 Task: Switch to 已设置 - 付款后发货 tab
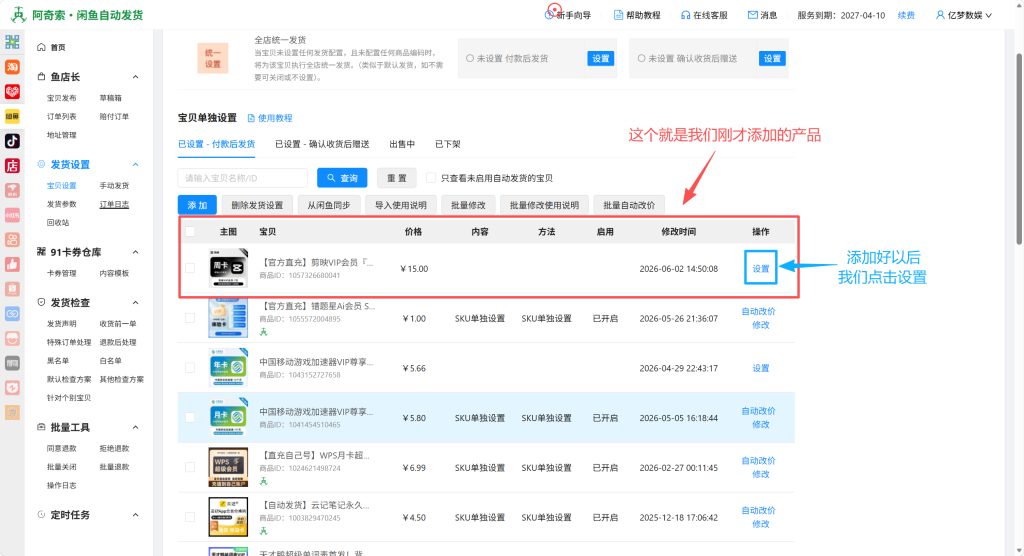[x=216, y=144]
